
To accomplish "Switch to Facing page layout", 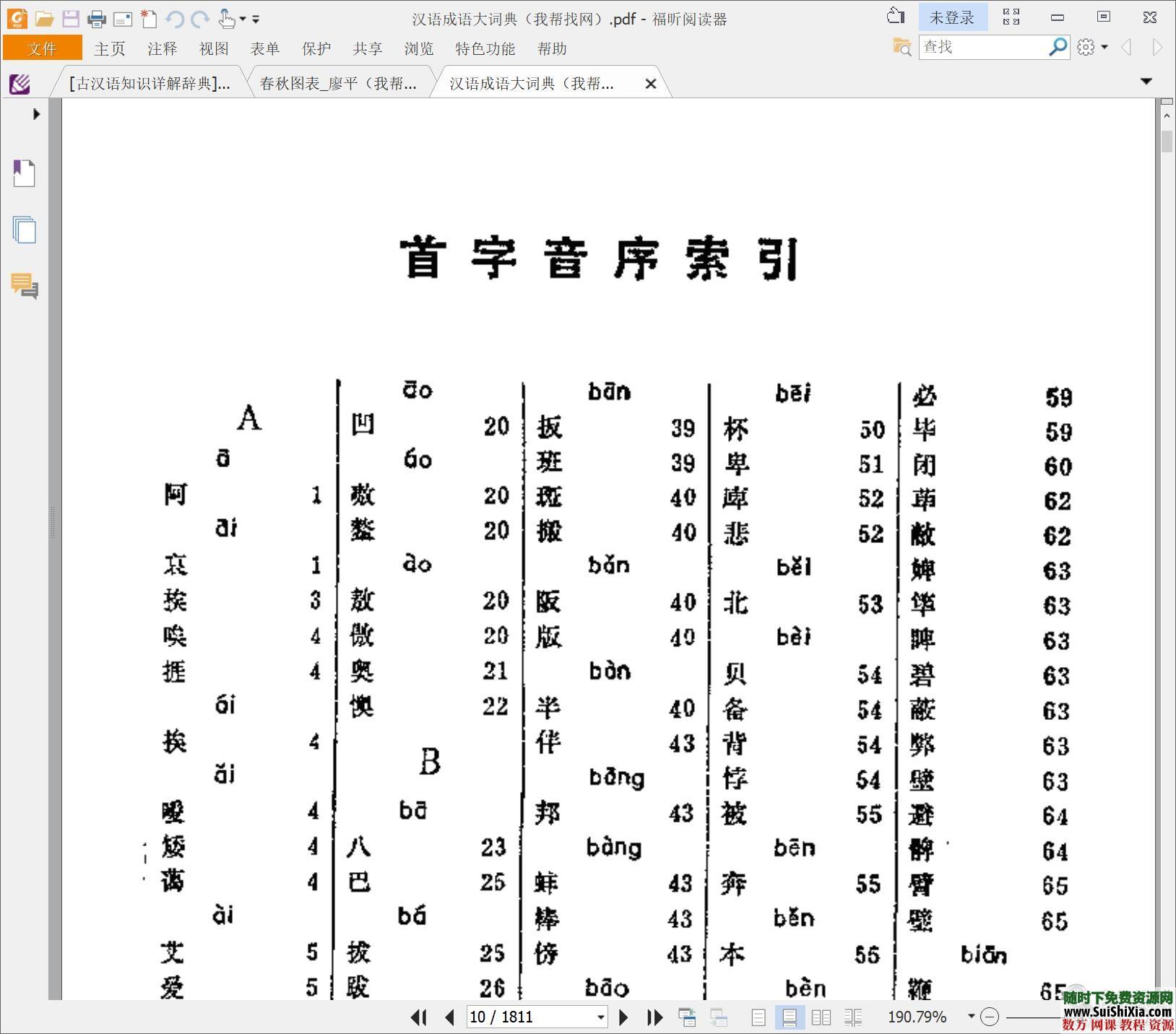I will pos(821,1017).
